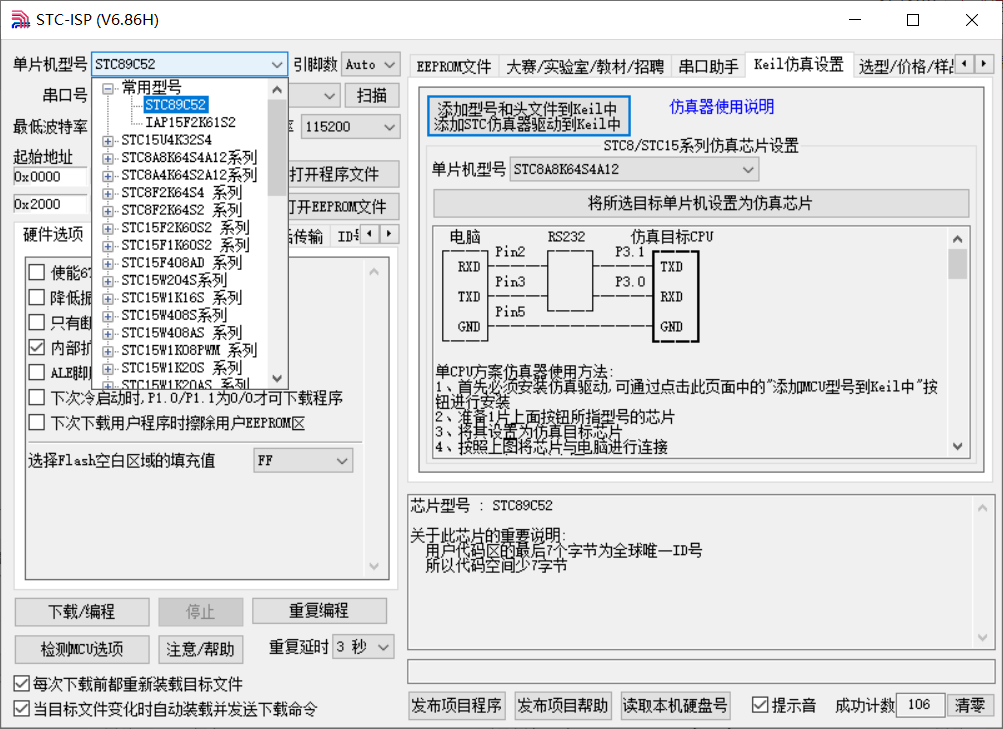1003x729 pixels.
Task: Click the model list scroll-down arrow
Action: click(x=277, y=378)
